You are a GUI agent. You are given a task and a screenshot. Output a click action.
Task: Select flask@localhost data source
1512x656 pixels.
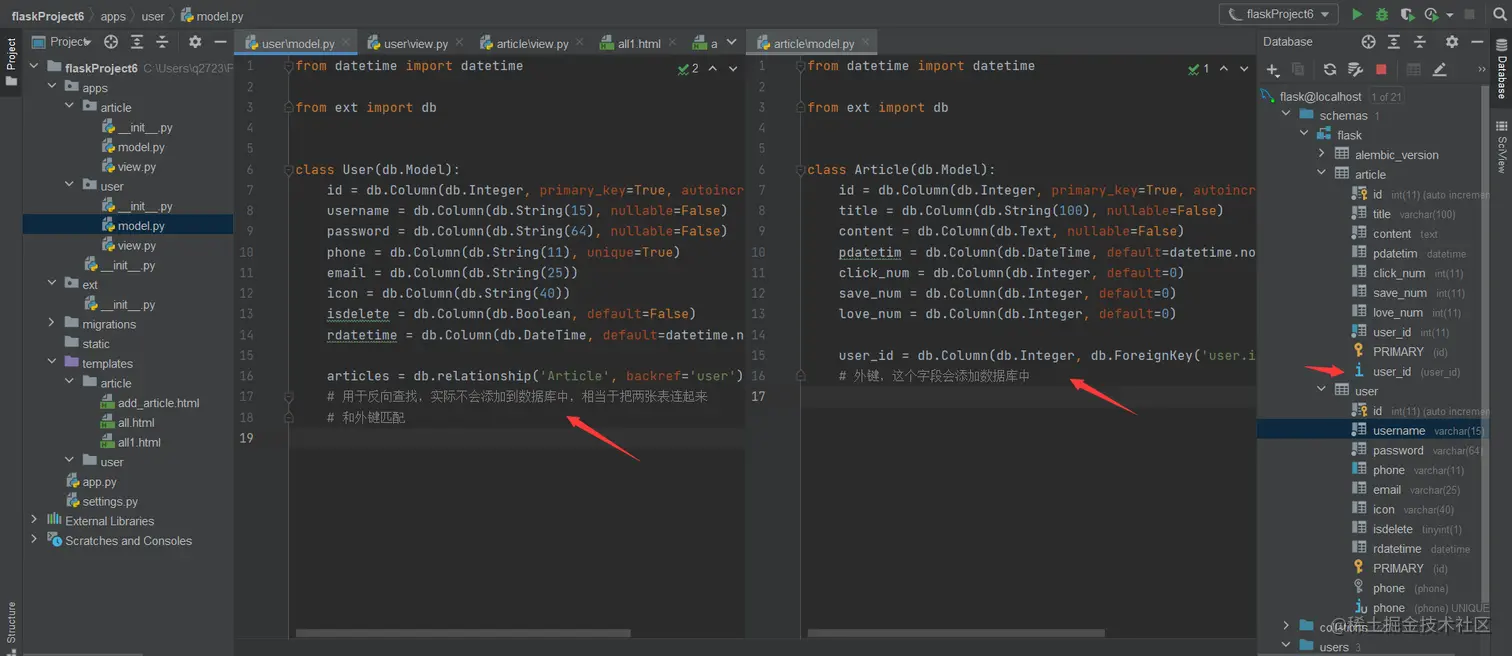pyautogui.click(x=1320, y=96)
